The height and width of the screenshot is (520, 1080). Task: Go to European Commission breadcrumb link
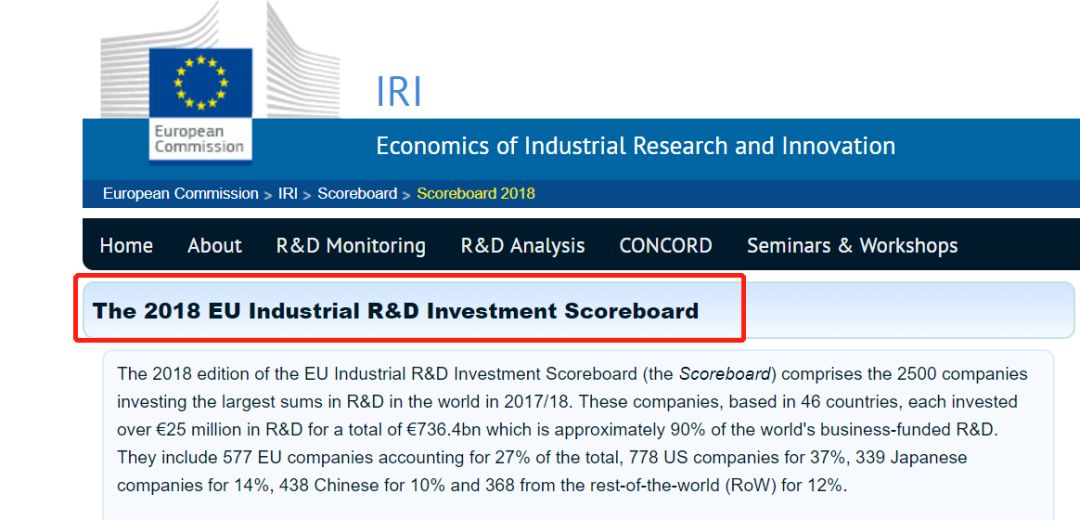[x=180, y=194]
